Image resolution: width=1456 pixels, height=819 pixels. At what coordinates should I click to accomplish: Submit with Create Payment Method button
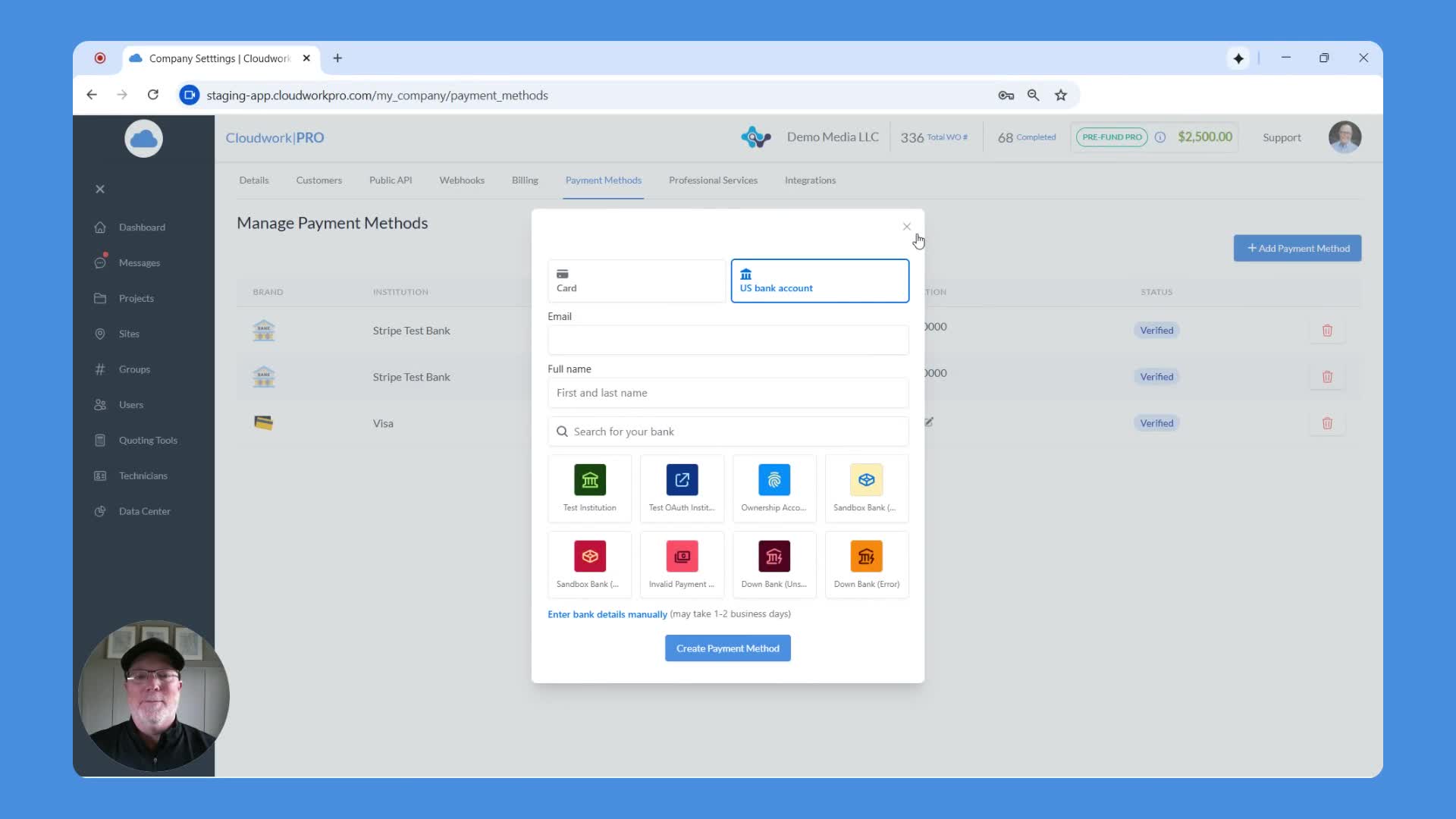click(x=728, y=648)
